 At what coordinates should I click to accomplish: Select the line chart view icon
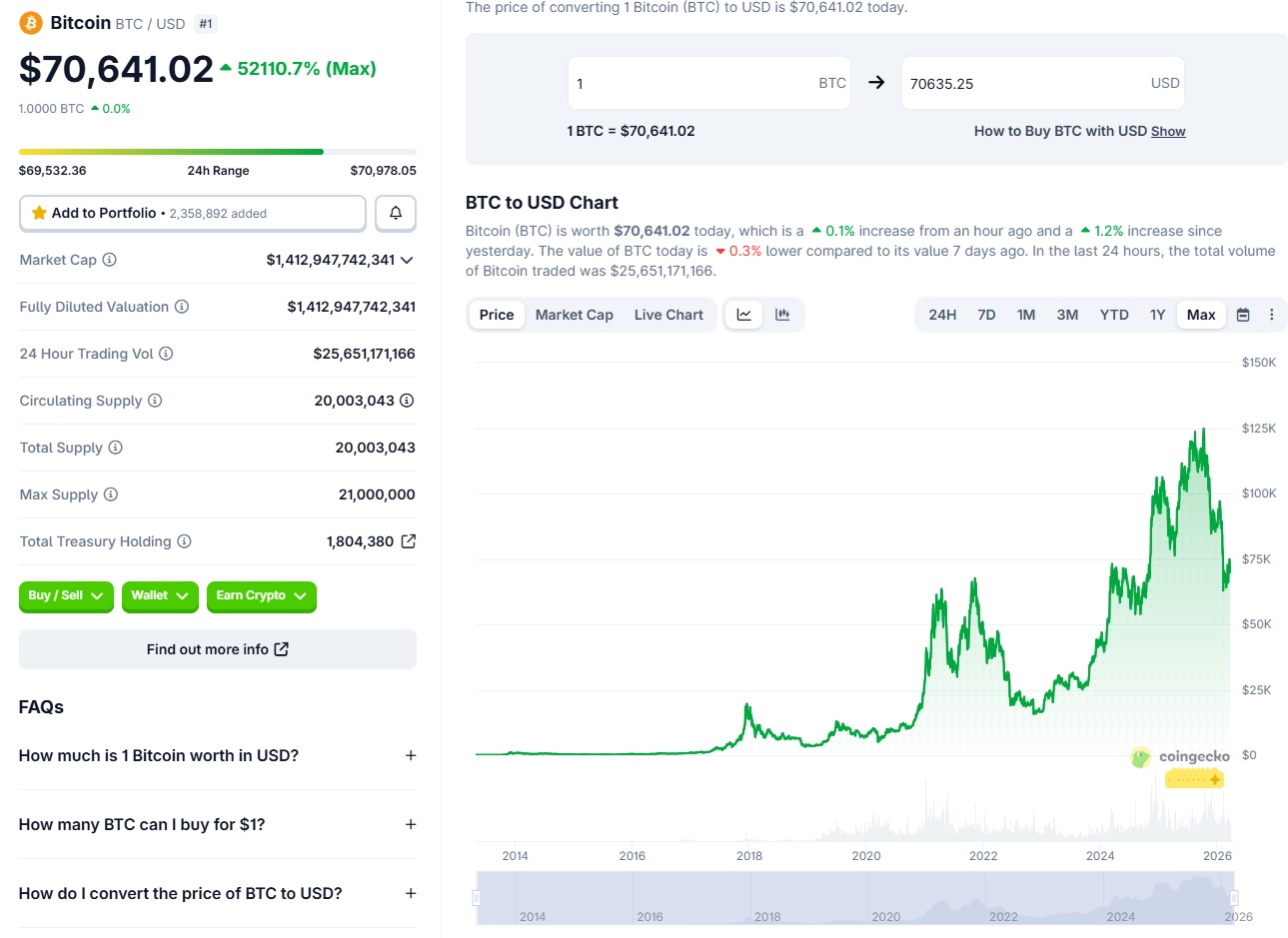coord(743,314)
